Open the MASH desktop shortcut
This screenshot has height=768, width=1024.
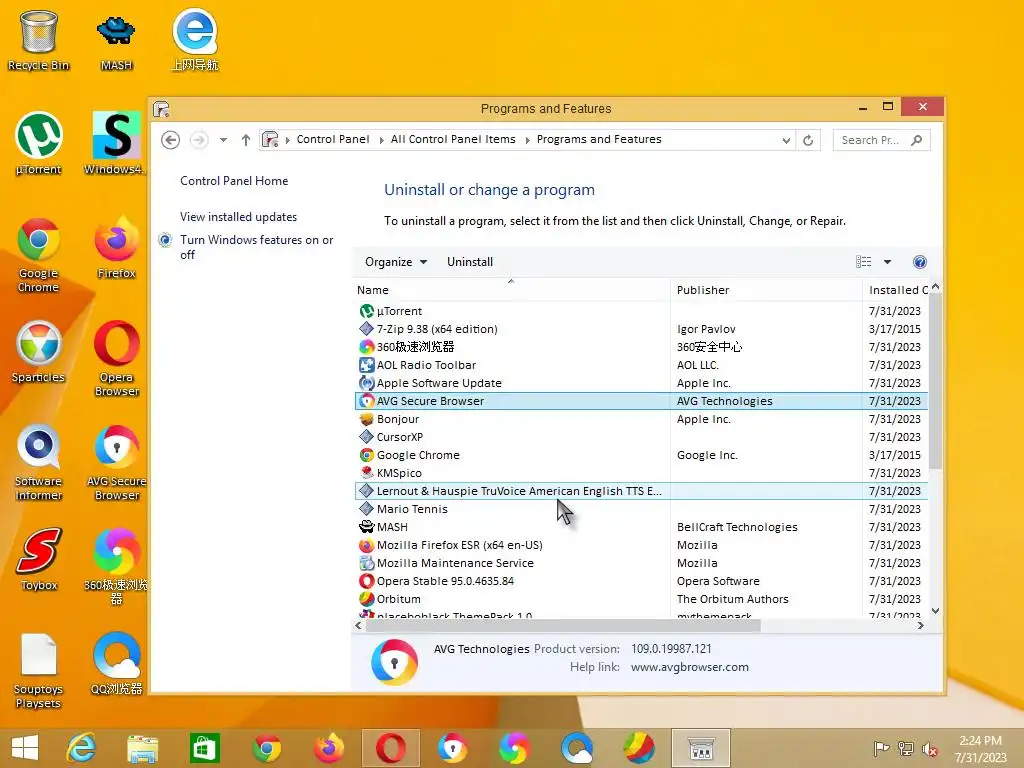coord(116,40)
